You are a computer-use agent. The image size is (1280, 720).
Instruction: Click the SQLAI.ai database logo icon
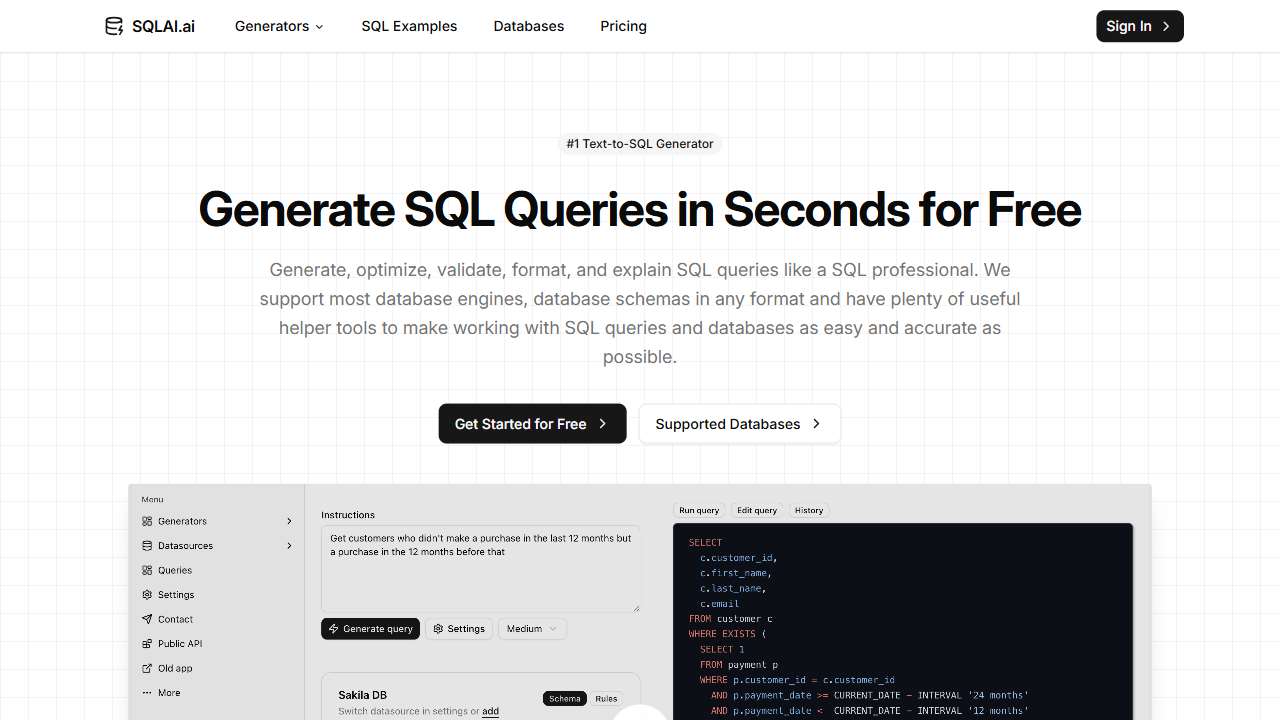[114, 26]
